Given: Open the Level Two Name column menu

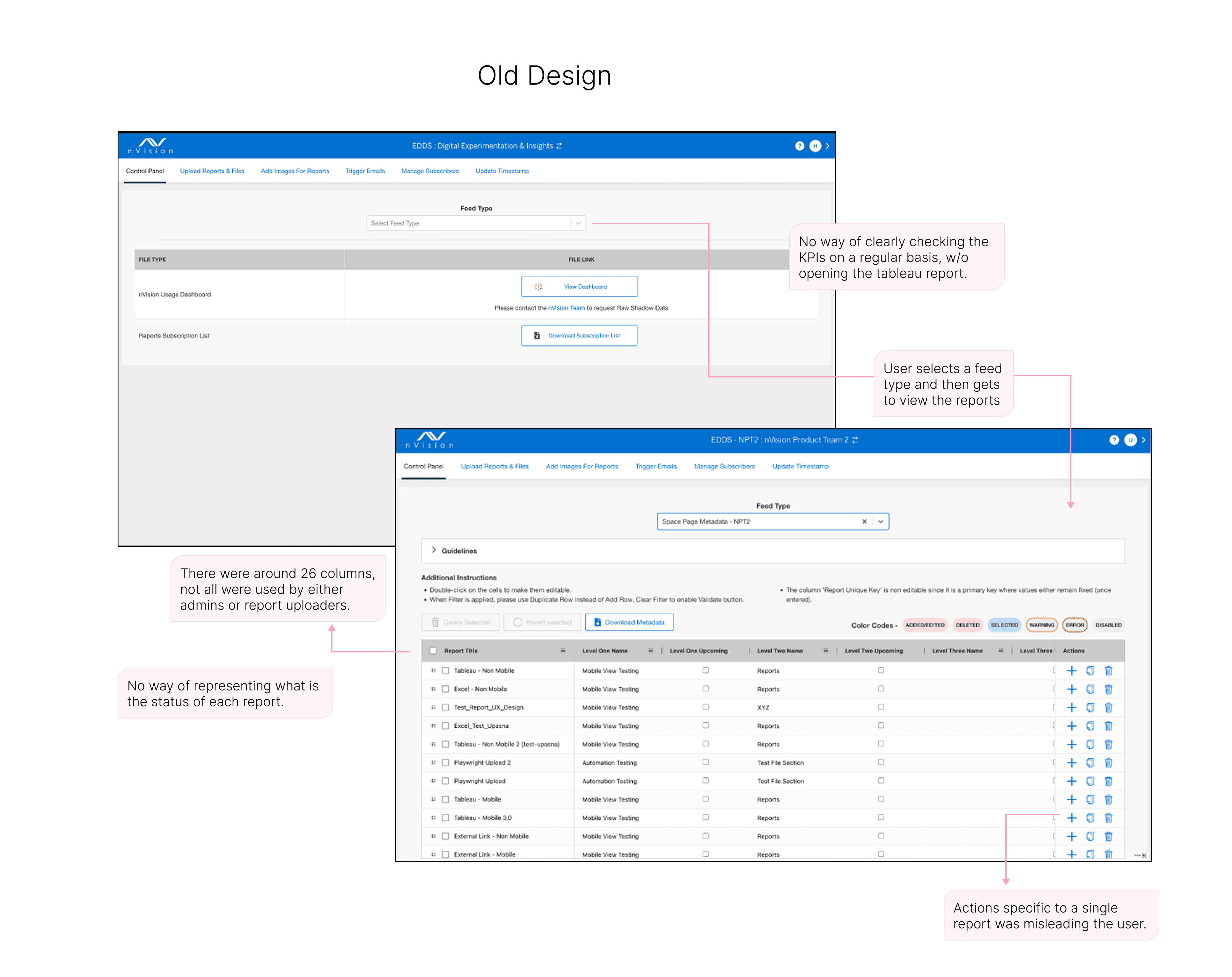Looking at the screenshot, I should pyautogui.click(x=826, y=651).
